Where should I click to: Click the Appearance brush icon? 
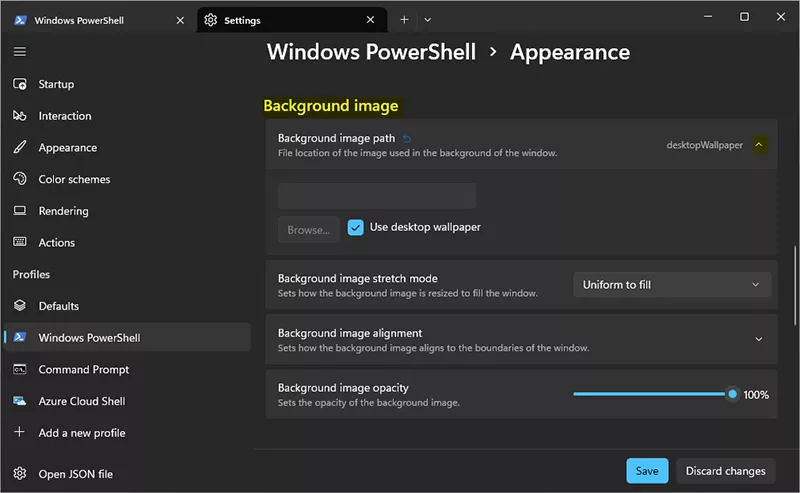point(19,147)
